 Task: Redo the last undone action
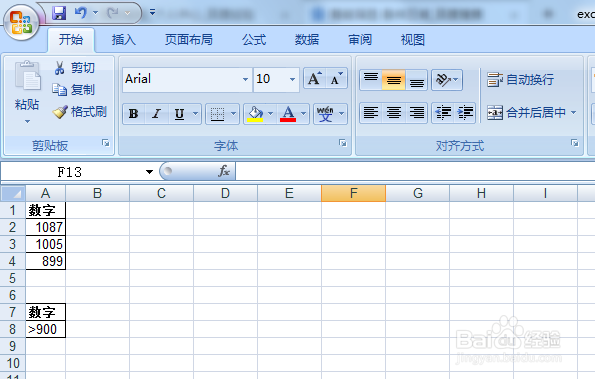[113, 13]
